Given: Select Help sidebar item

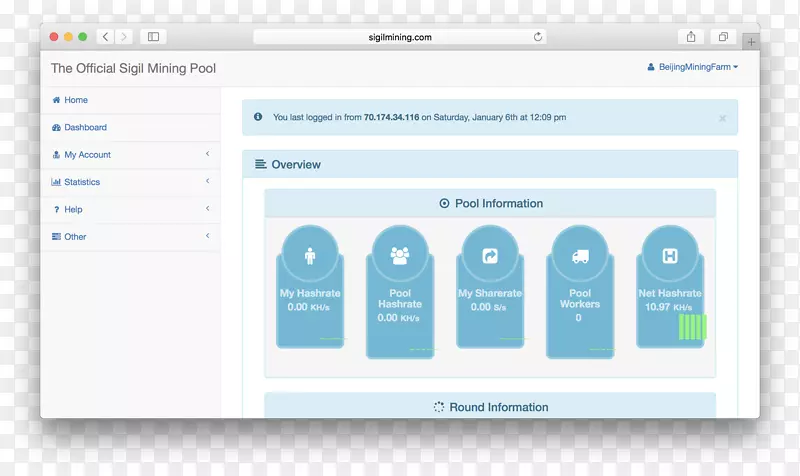Looking at the screenshot, I should pyautogui.click(x=131, y=209).
